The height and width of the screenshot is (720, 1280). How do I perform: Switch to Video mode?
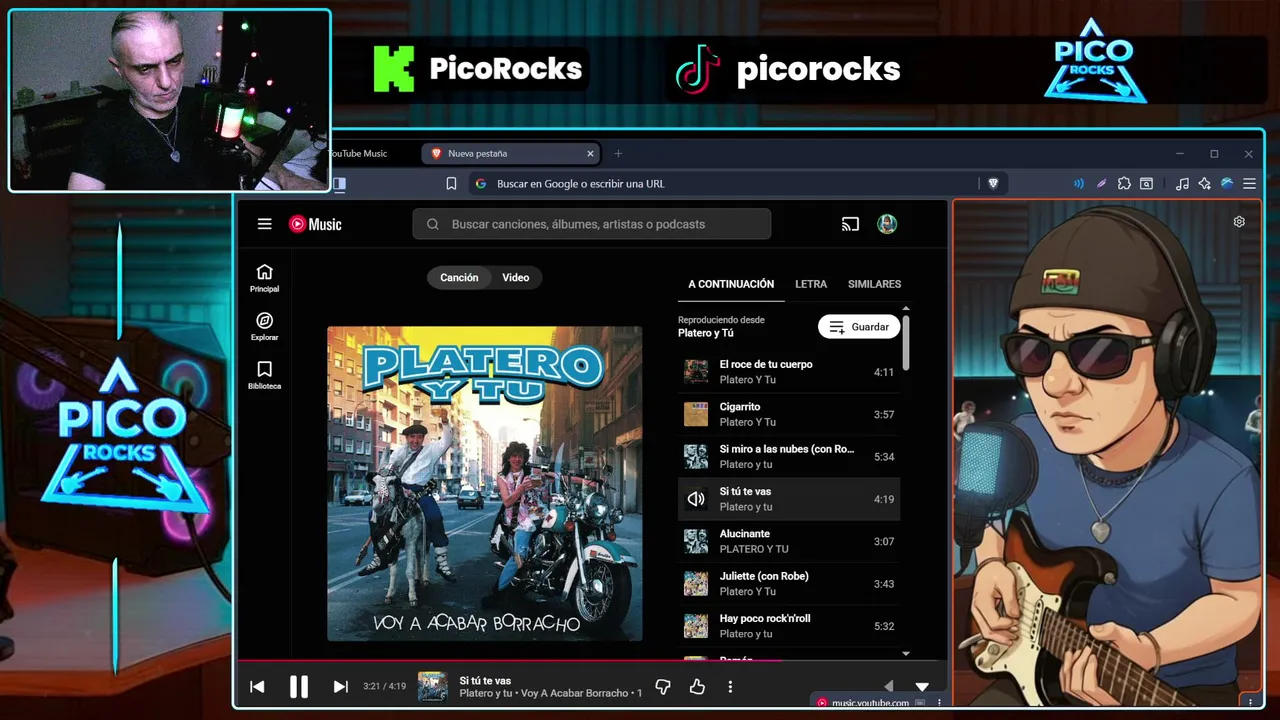(516, 278)
